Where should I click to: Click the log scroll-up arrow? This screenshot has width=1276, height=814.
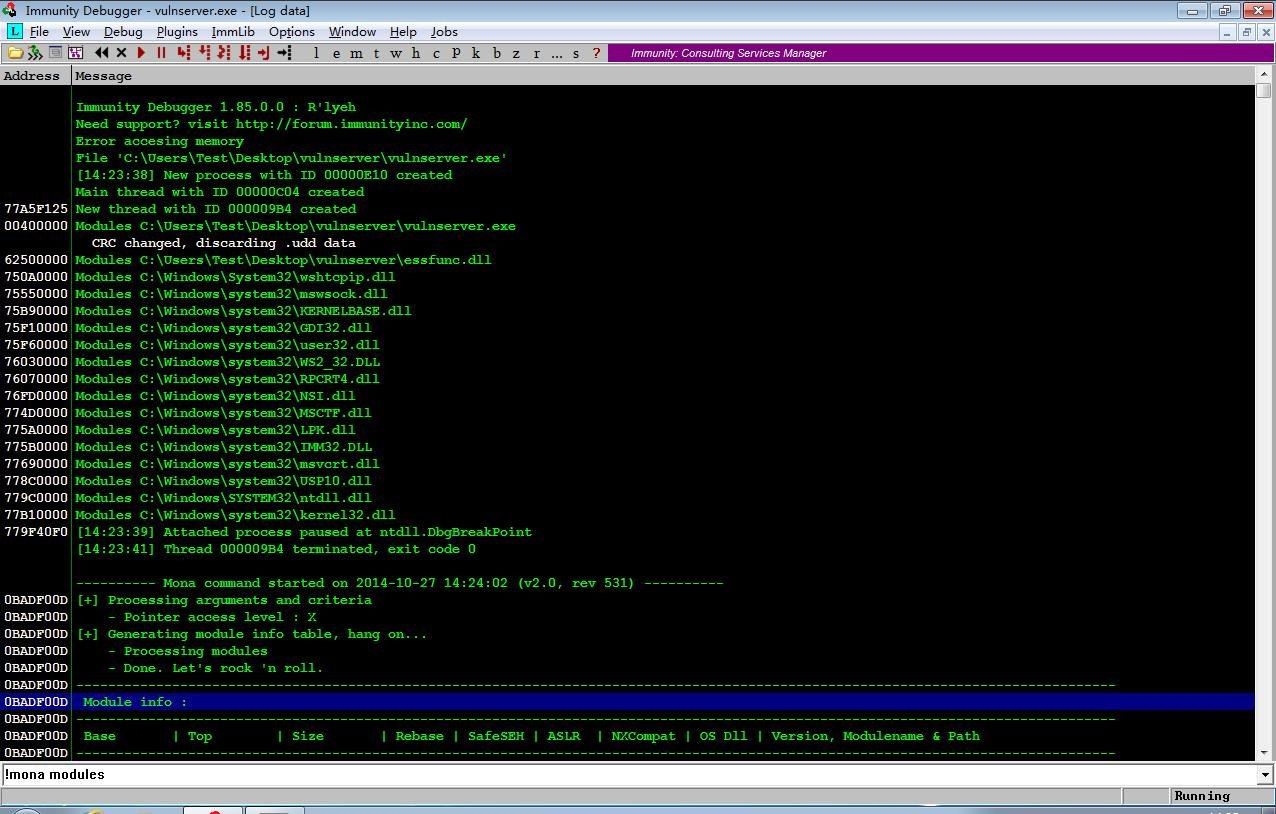click(1263, 75)
